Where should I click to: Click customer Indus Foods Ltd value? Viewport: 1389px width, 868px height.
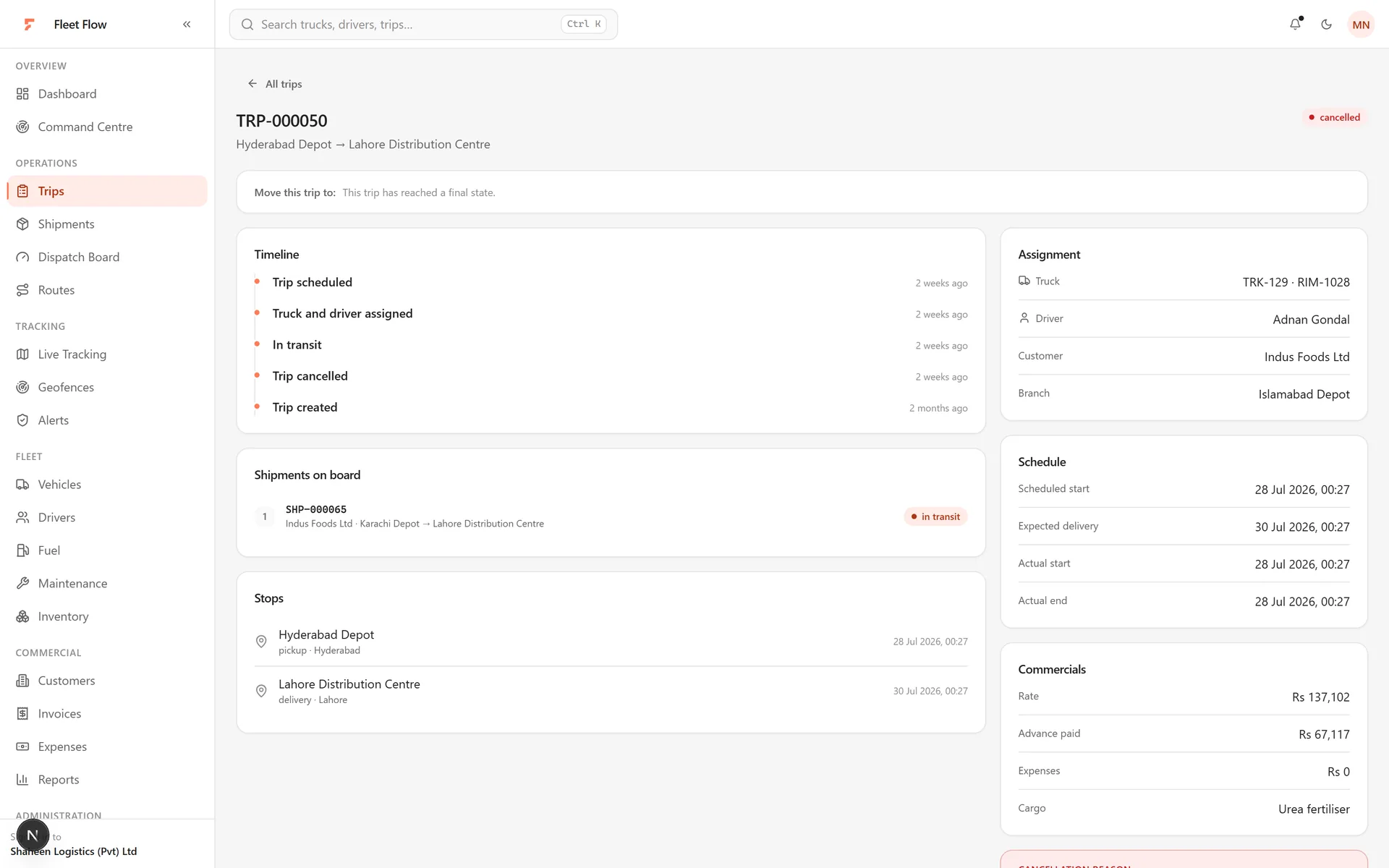pos(1307,357)
